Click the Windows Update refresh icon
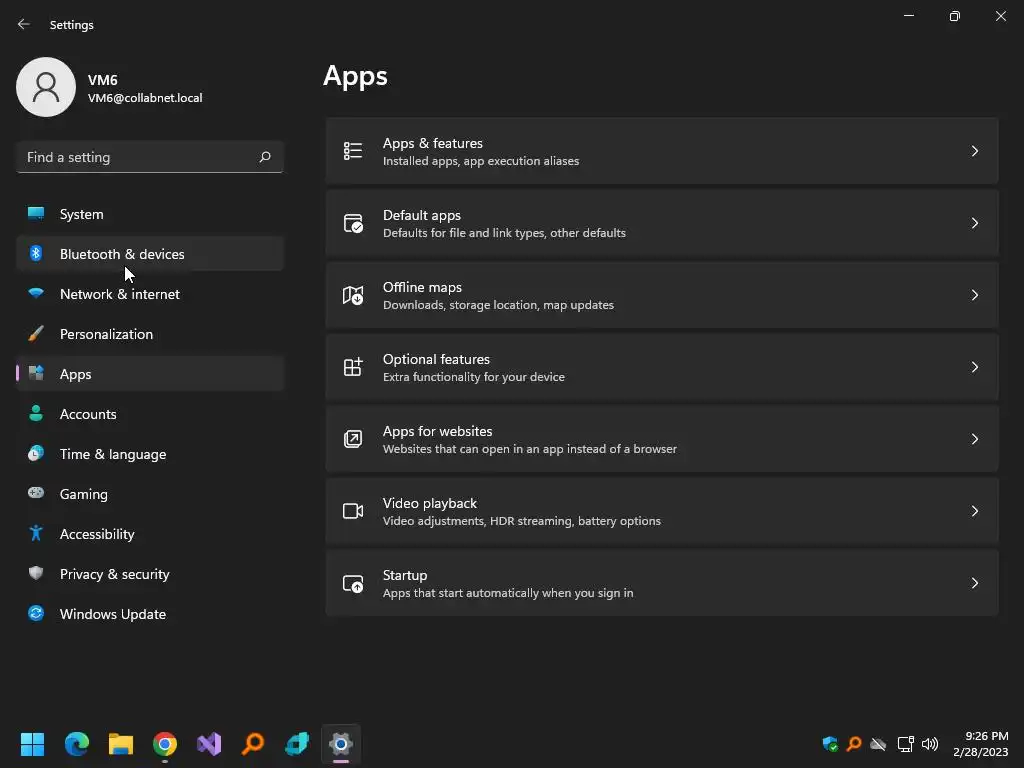 coord(36,613)
